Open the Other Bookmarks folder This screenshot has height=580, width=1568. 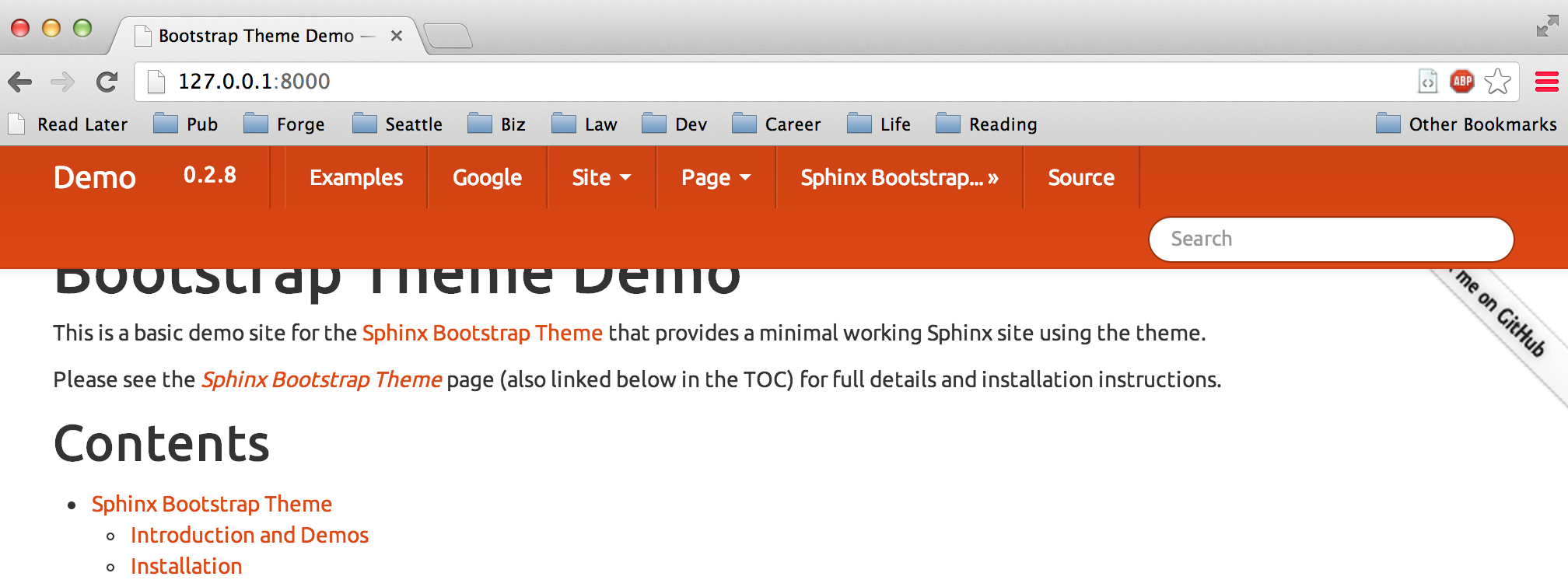(1466, 124)
